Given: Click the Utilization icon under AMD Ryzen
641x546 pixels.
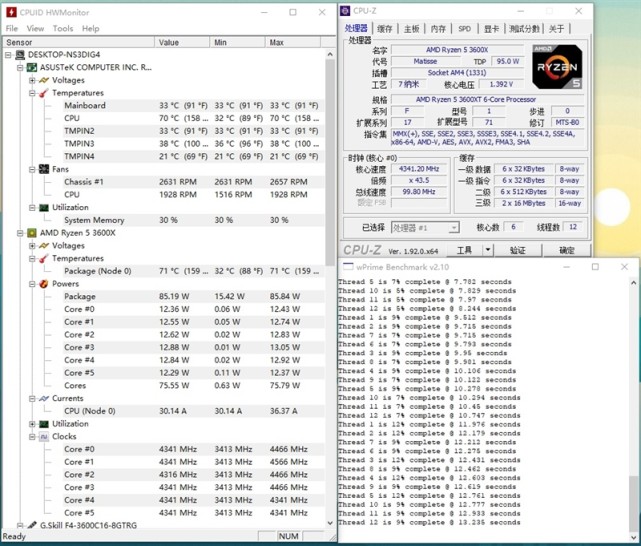Looking at the screenshot, I should click(x=44, y=424).
